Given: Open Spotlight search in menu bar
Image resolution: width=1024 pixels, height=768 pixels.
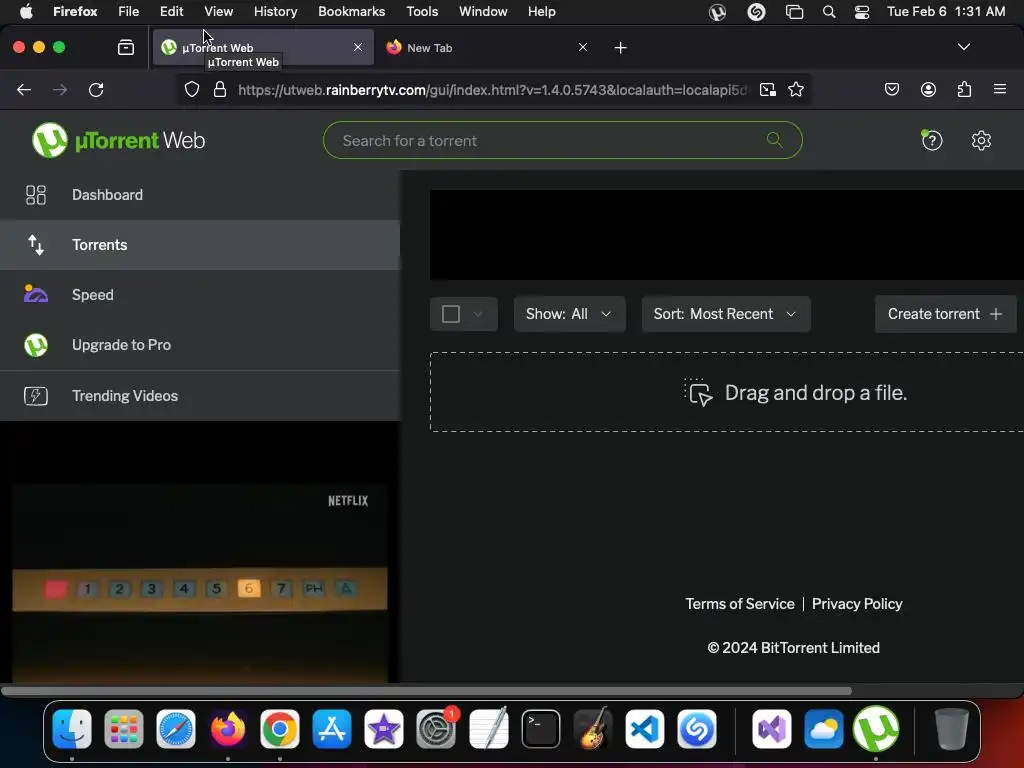Looking at the screenshot, I should click(829, 12).
